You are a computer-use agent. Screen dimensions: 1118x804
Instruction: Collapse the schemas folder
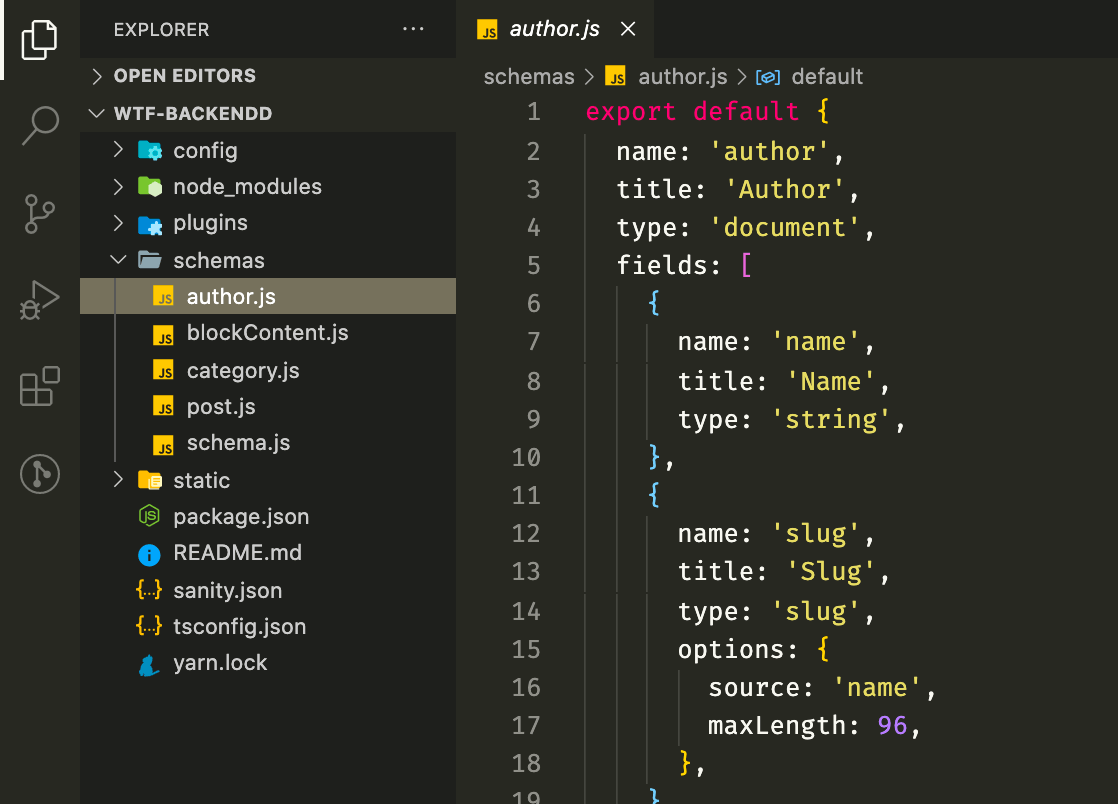[218, 261]
